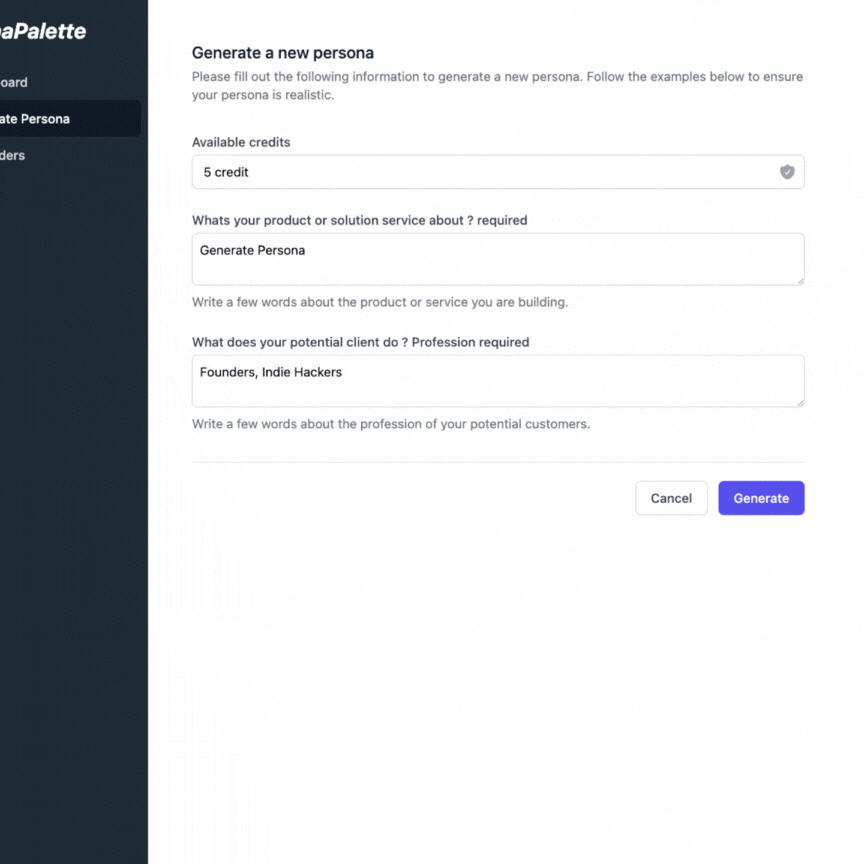The image size is (864, 864).
Task: Click into the Founders, Indie Hackers profession textarea
Action: tap(498, 381)
